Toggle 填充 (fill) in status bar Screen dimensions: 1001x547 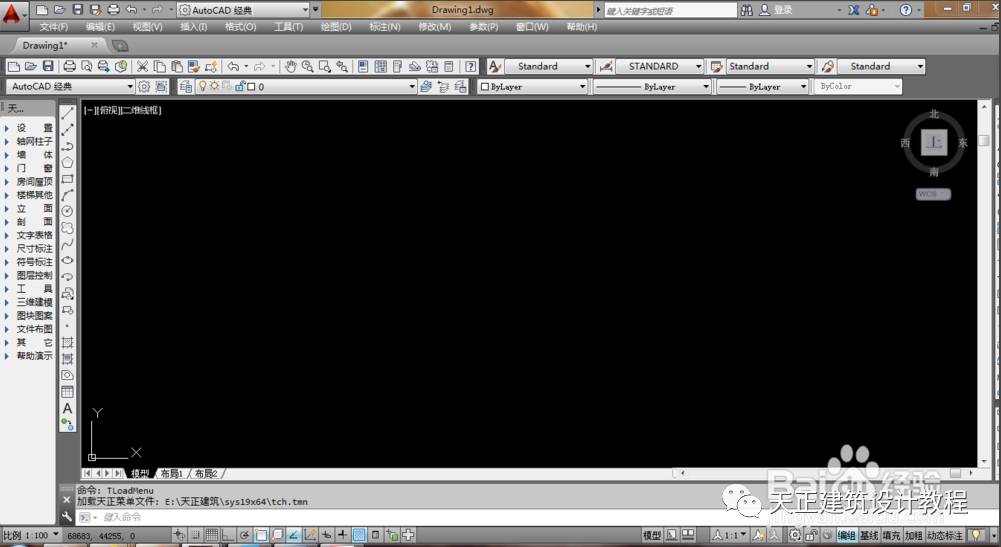point(891,536)
